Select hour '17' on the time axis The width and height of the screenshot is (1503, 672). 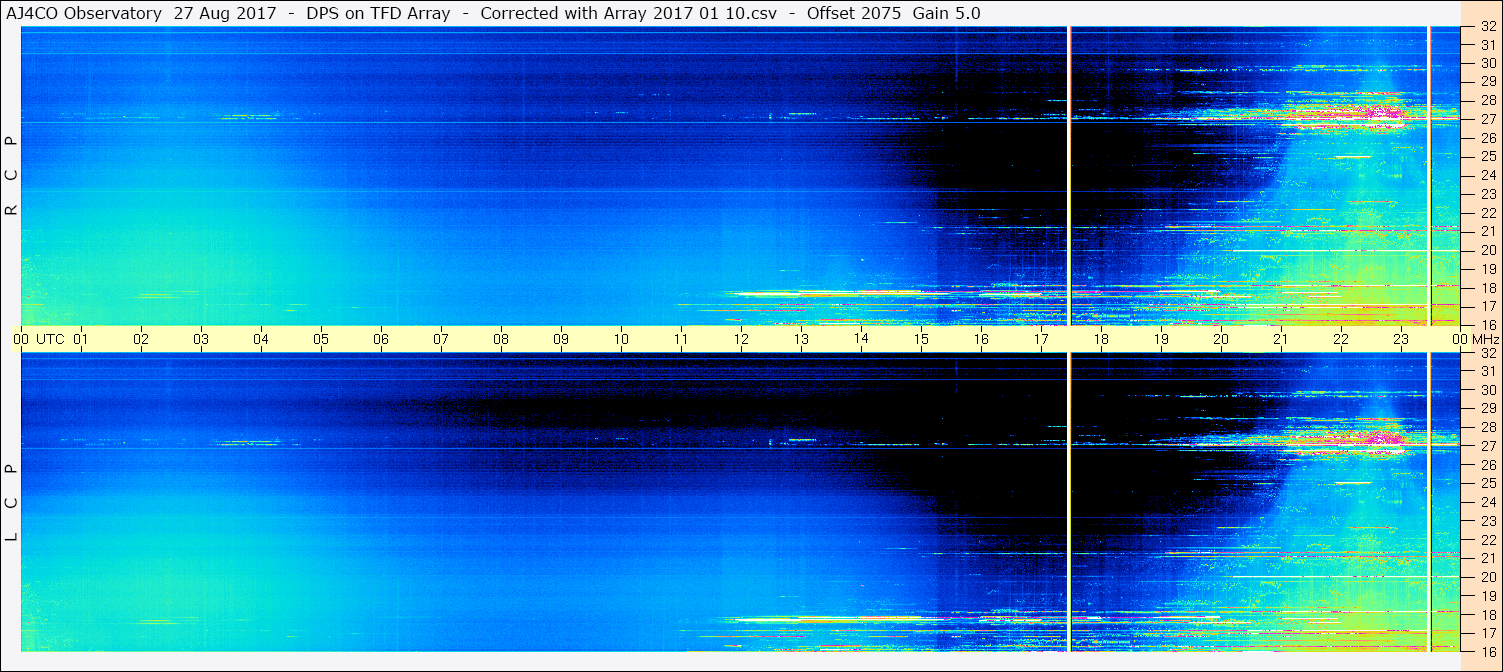[1041, 339]
